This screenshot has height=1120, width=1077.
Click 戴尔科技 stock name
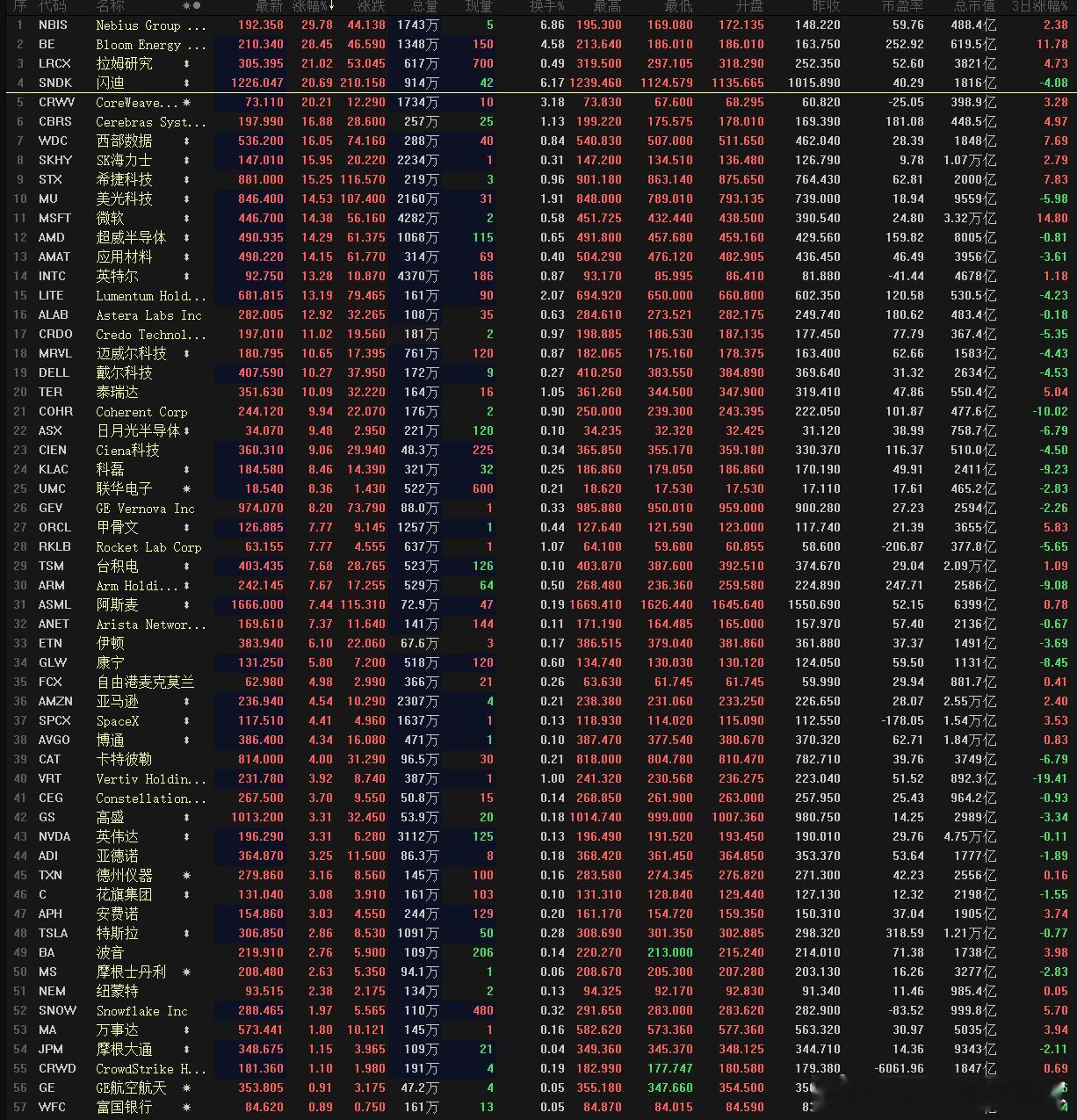pos(124,373)
